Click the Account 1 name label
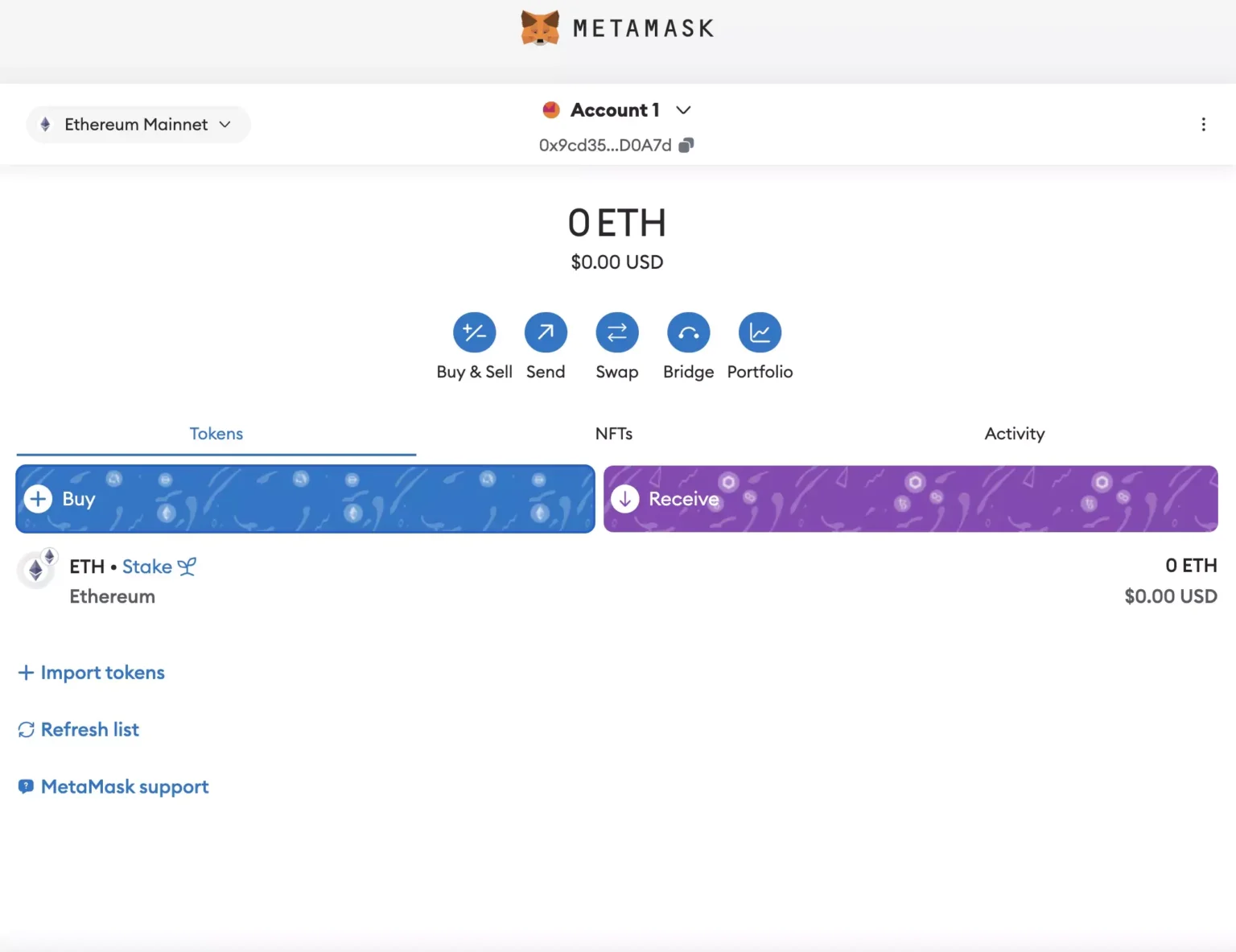This screenshot has width=1236, height=952. click(x=616, y=110)
